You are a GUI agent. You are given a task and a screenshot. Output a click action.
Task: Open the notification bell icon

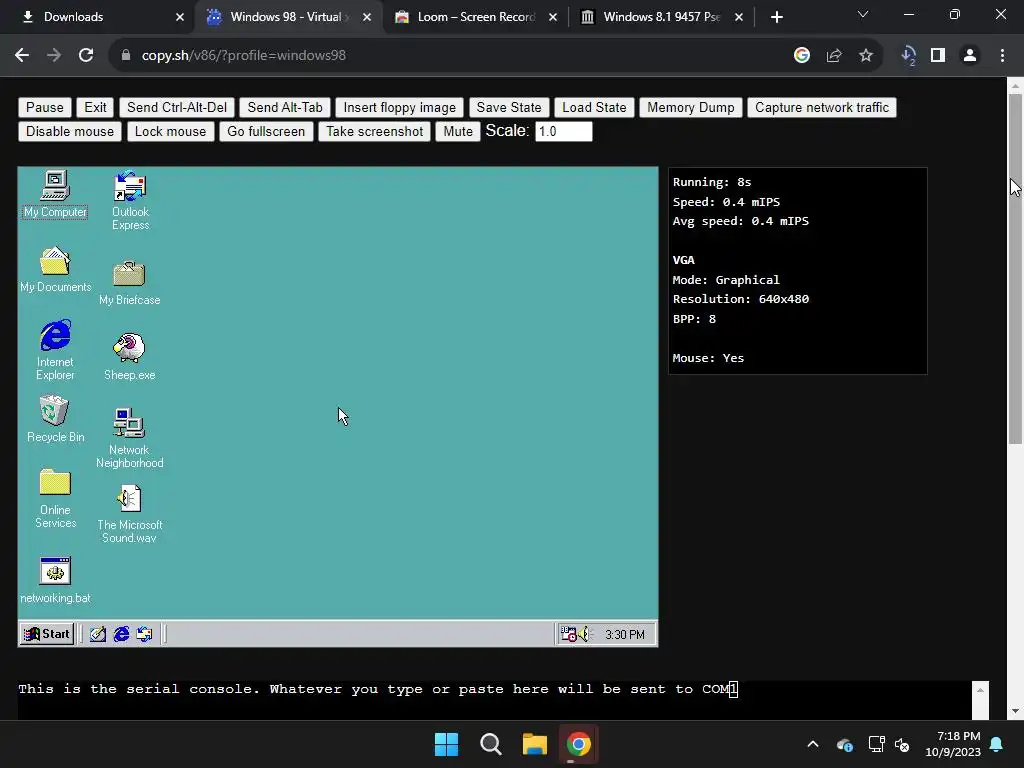tap(997, 744)
